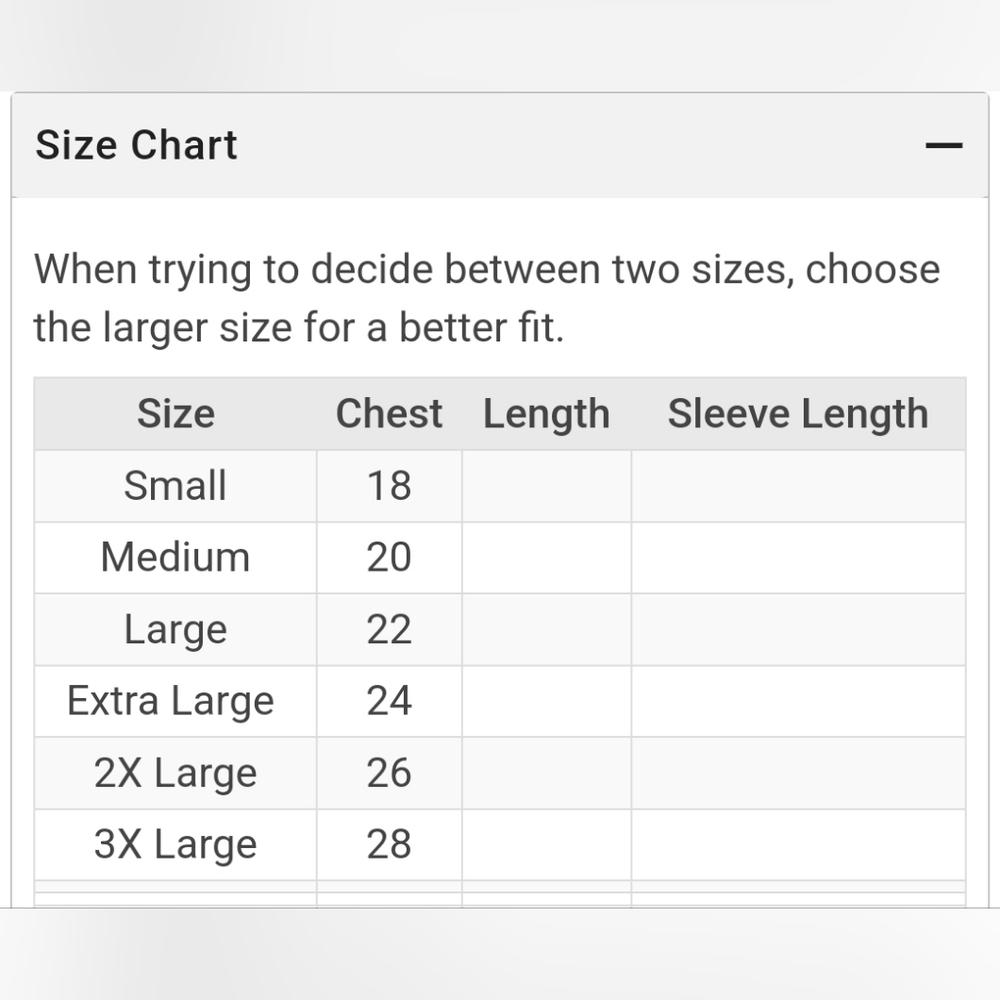Select the Sleeve Length column header
The image size is (1000, 1000).
(798, 415)
